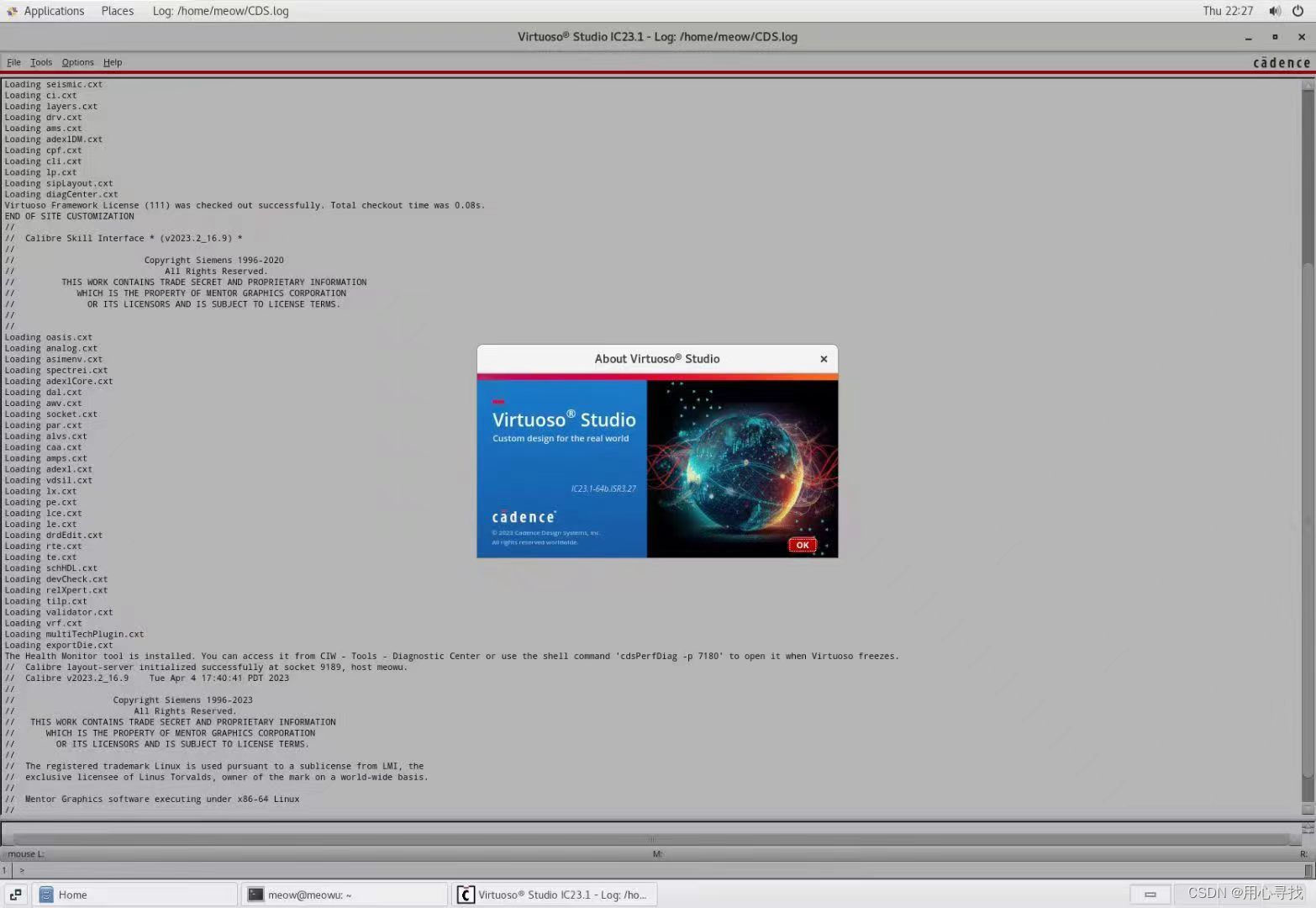Image resolution: width=1316 pixels, height=908 pixels.
Task: Click the volume icon in the top panel
Action: 1275,11
